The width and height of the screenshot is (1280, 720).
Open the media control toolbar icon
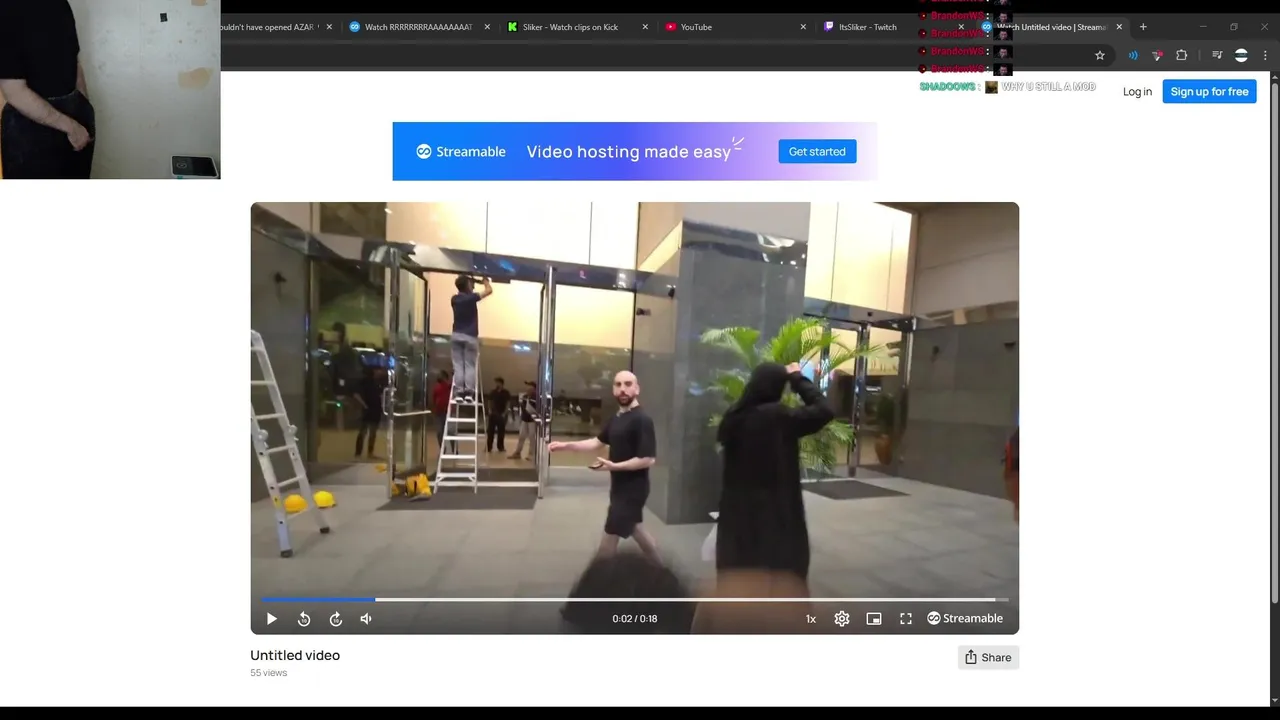click(1217, 56)
